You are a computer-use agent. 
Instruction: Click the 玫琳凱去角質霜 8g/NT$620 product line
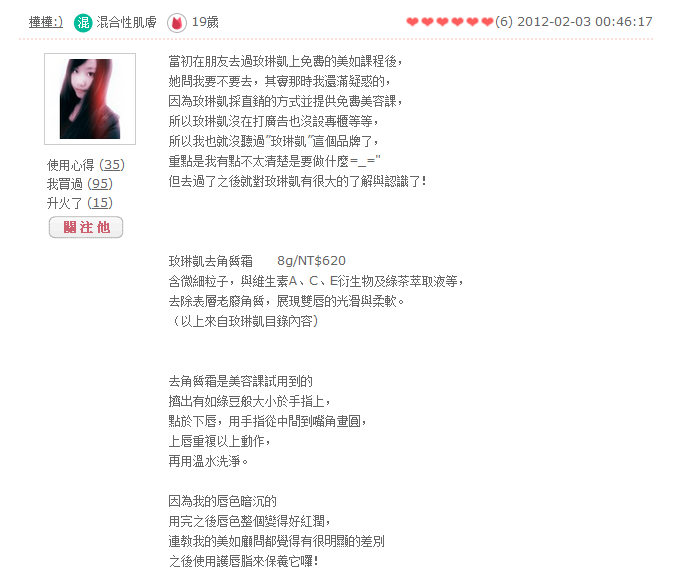click(x=257, y=261)
